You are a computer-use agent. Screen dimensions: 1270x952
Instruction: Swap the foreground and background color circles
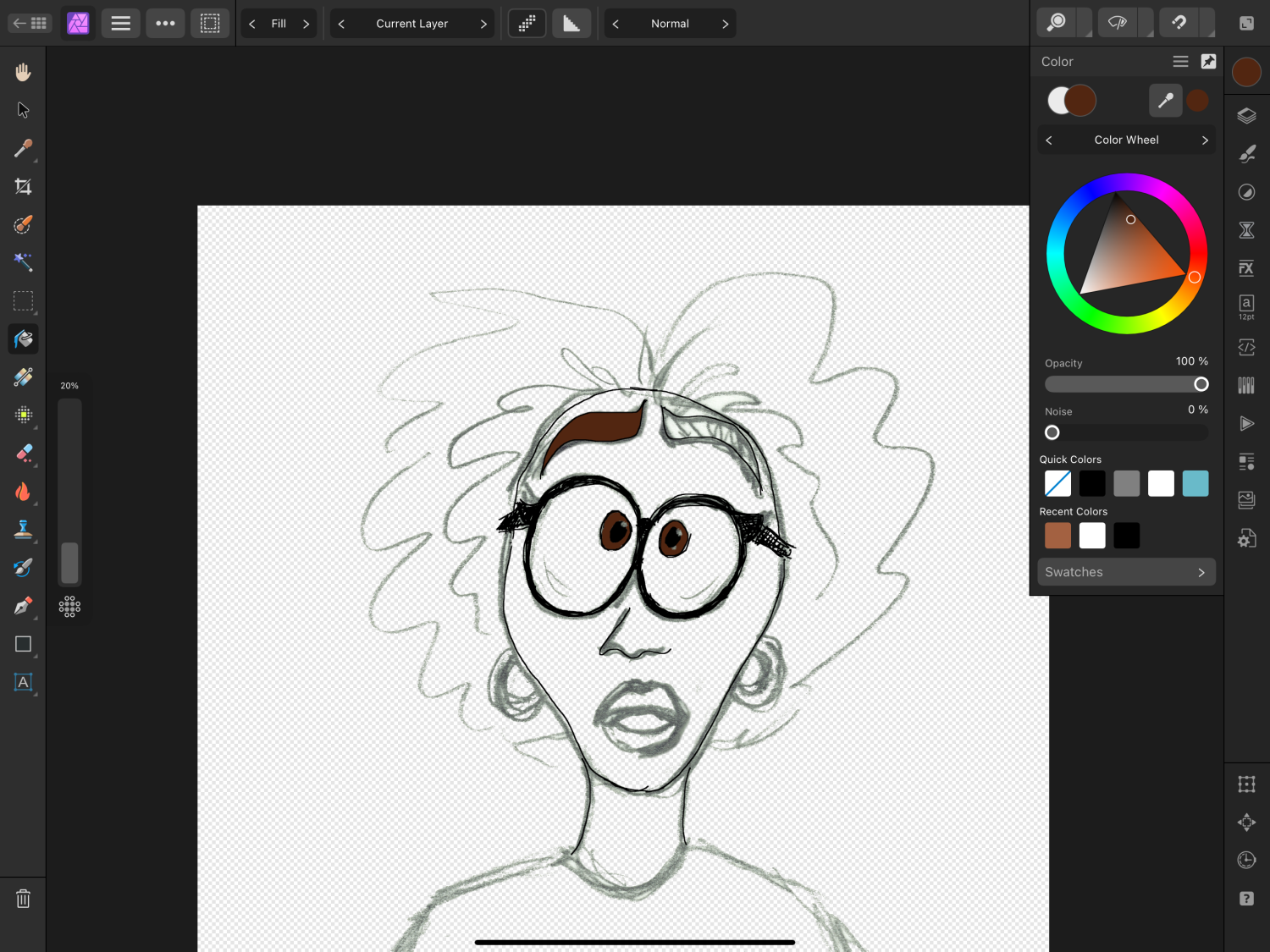click(1071, 100)
